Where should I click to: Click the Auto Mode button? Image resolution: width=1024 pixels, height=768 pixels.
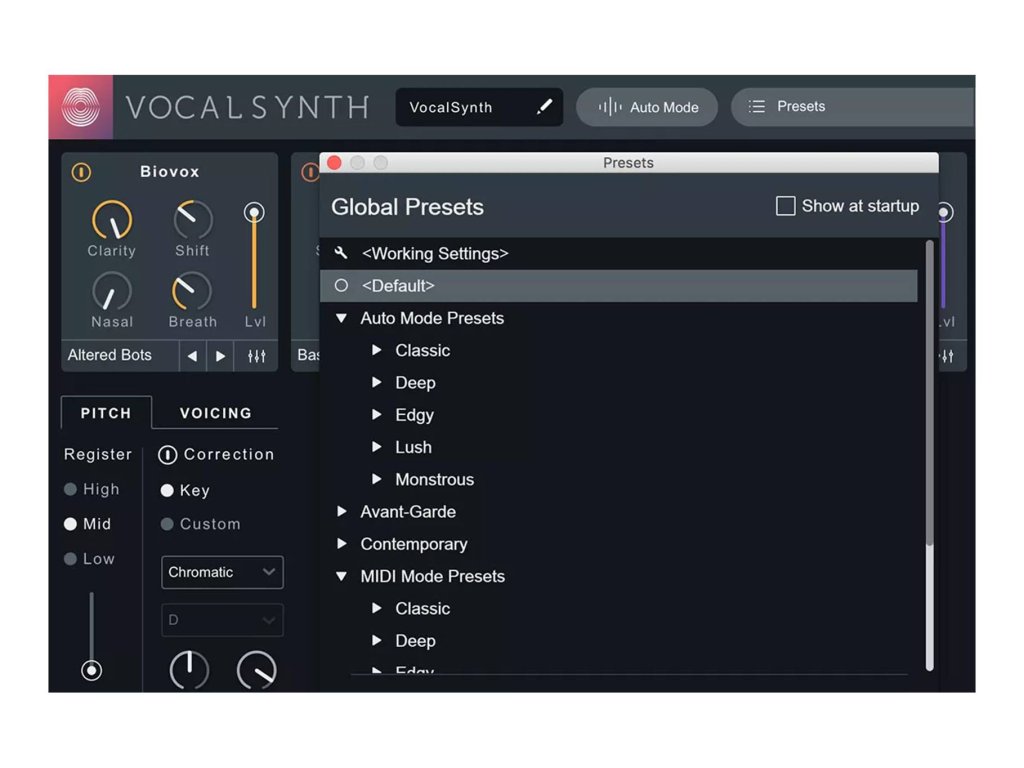coord(647,107)
